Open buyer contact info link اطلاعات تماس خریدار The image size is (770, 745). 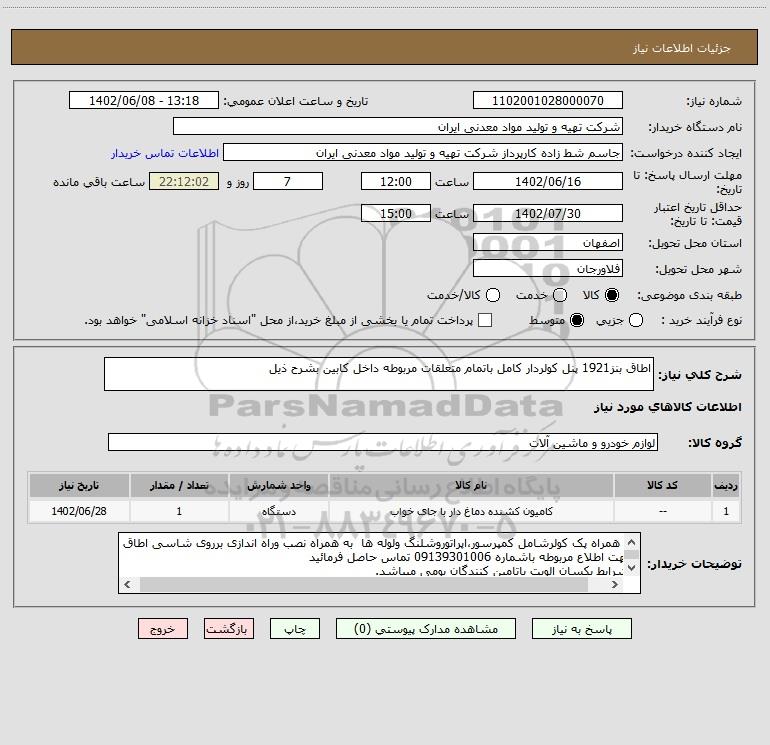coord(165,153)
